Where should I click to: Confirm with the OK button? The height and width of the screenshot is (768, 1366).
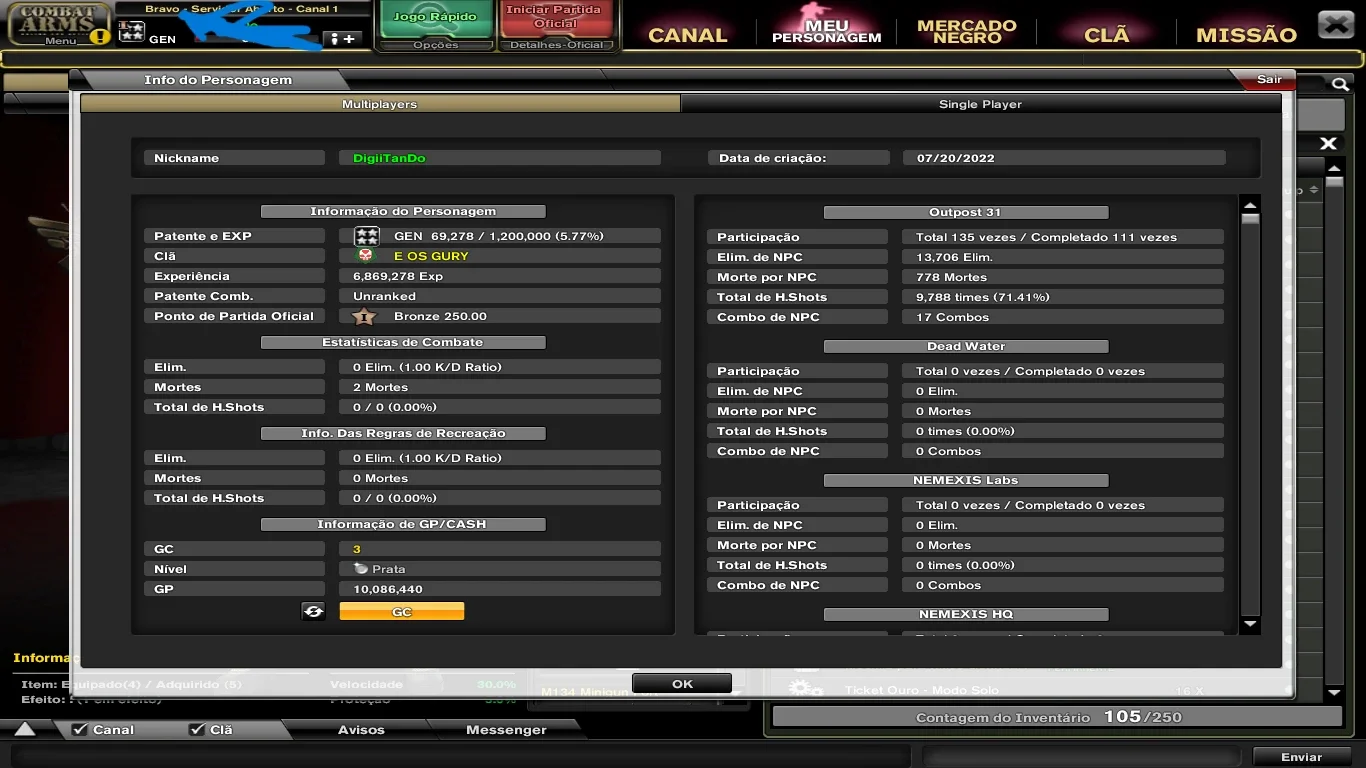(x=682, y=684)
